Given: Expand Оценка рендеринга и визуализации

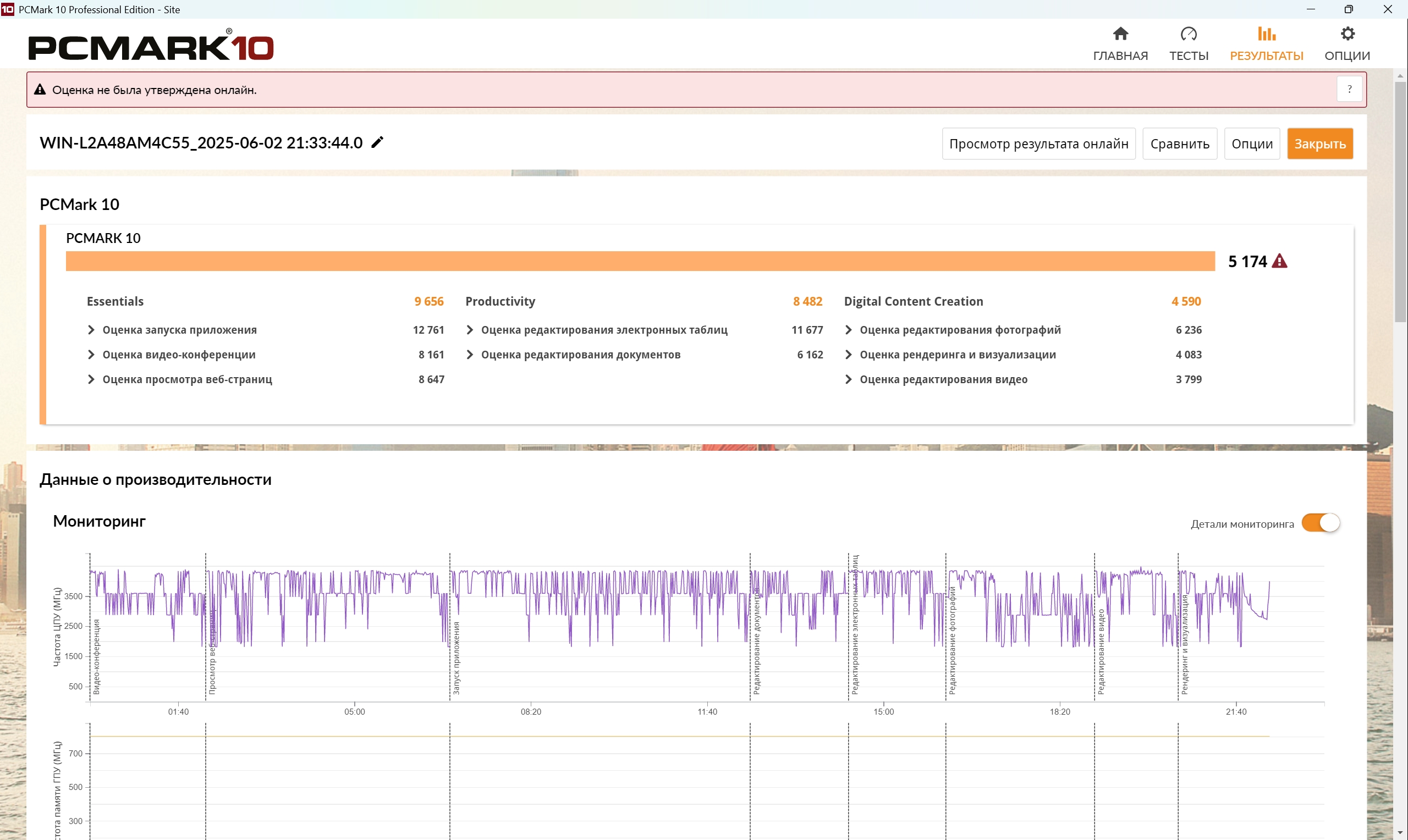Looking at the screenshot, I should [848, 355].
